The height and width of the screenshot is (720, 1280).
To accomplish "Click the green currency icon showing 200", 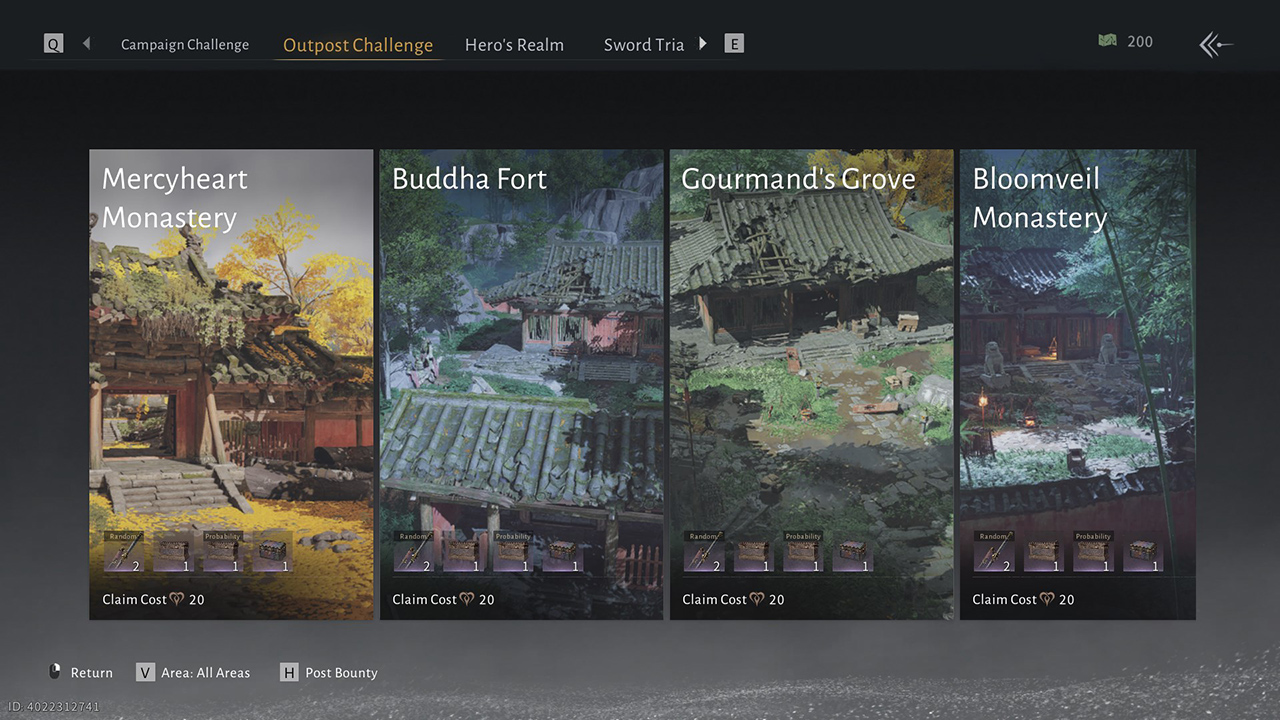I will click(1107, 41).
